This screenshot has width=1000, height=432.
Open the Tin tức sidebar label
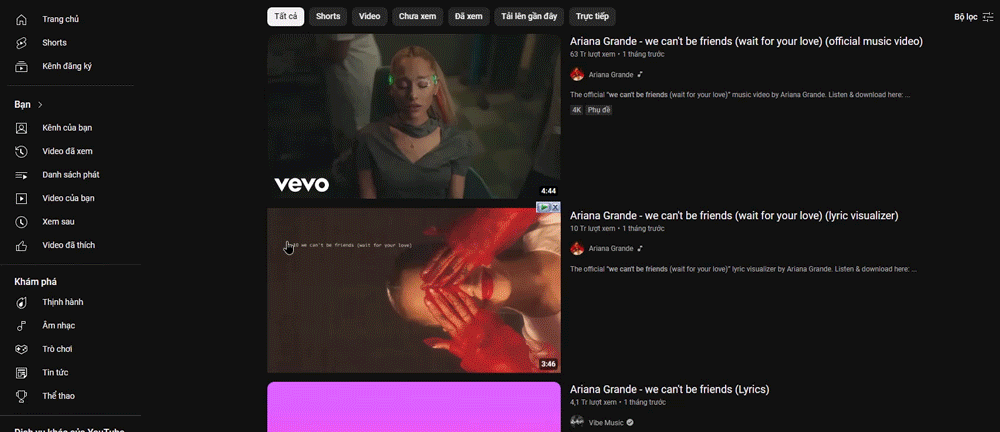coord(55,373)
